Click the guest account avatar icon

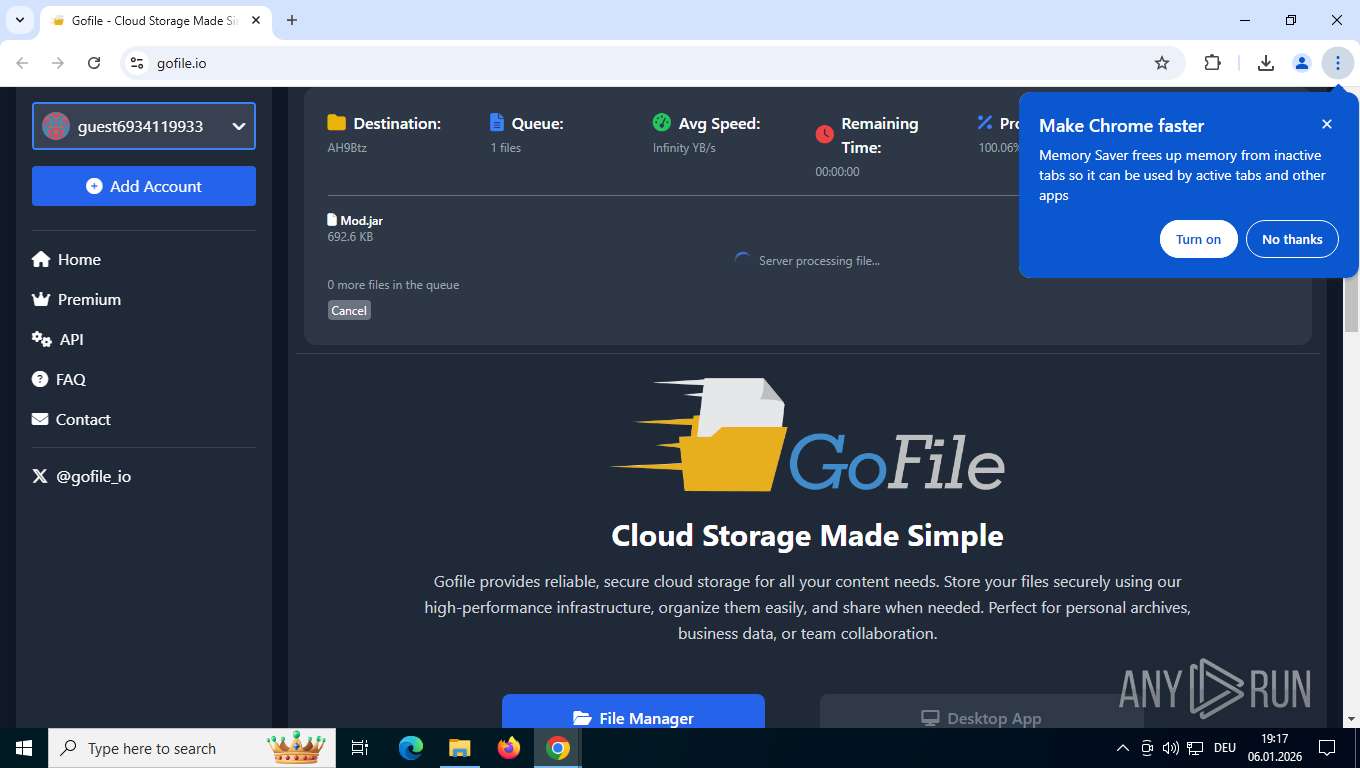click(x=56, y=126)
